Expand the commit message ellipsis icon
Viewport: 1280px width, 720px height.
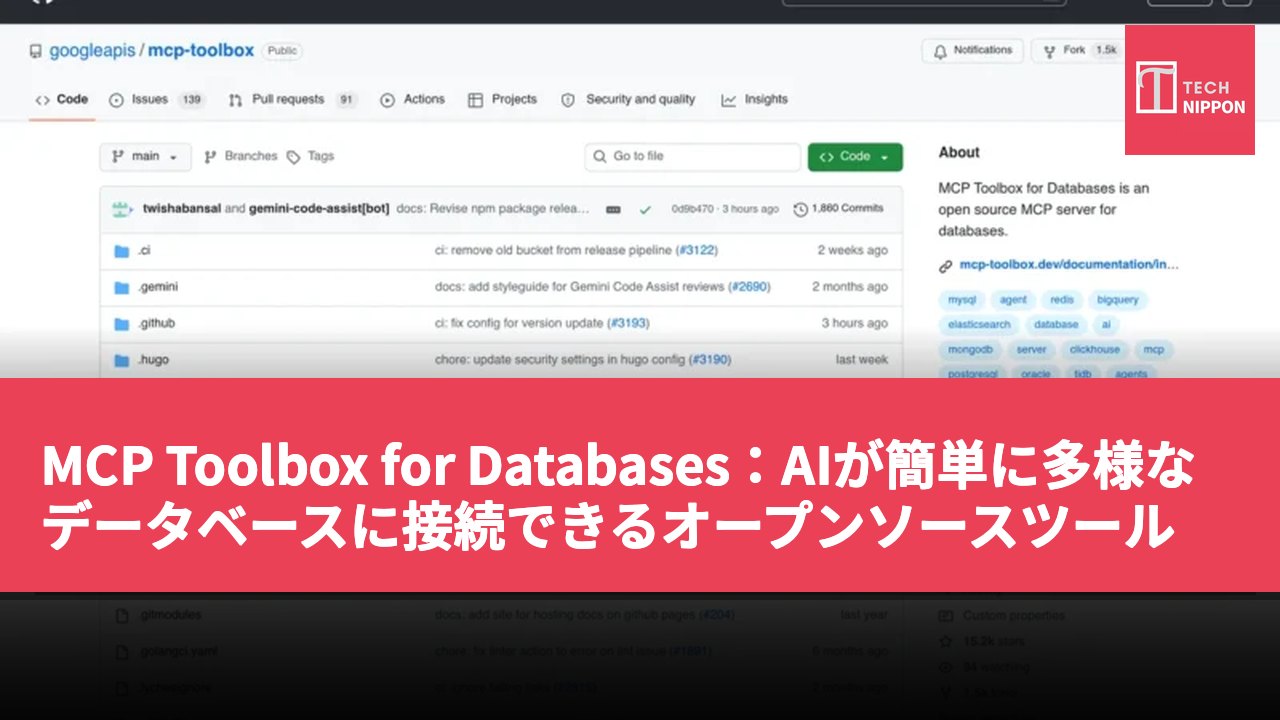(x=613, y=210)
